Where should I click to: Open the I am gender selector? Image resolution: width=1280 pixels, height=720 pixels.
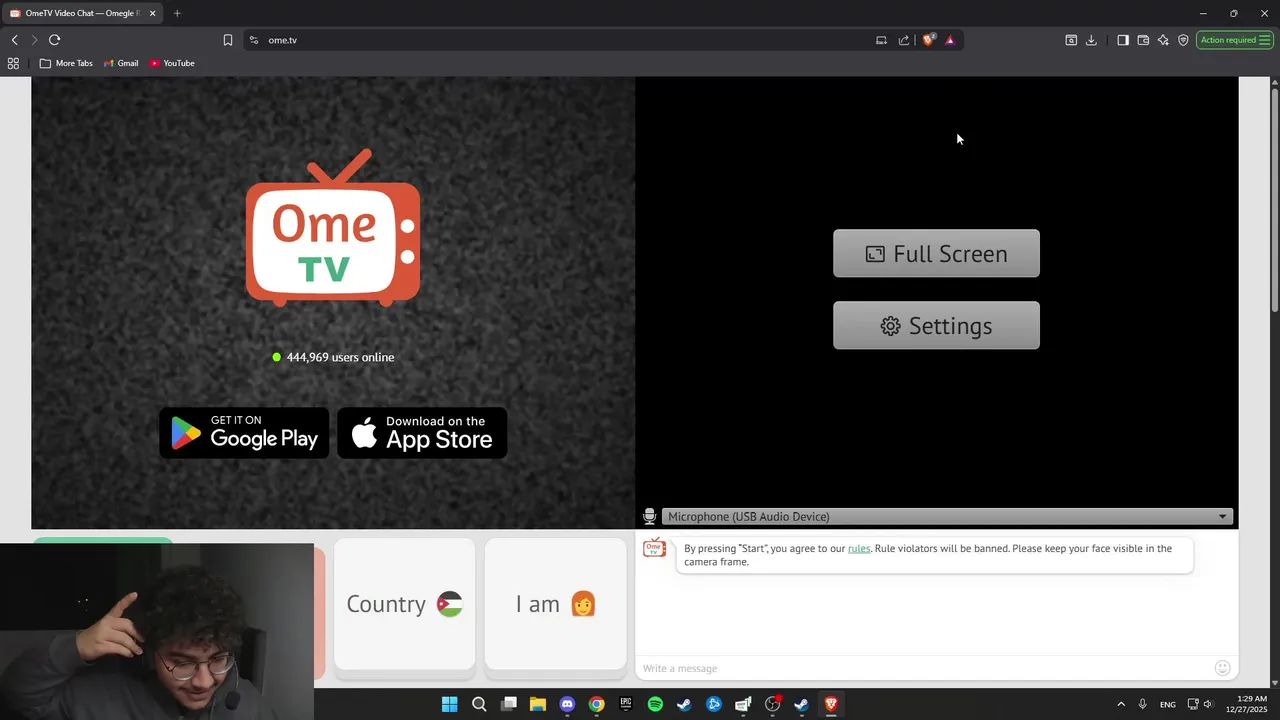click(555, 604)
